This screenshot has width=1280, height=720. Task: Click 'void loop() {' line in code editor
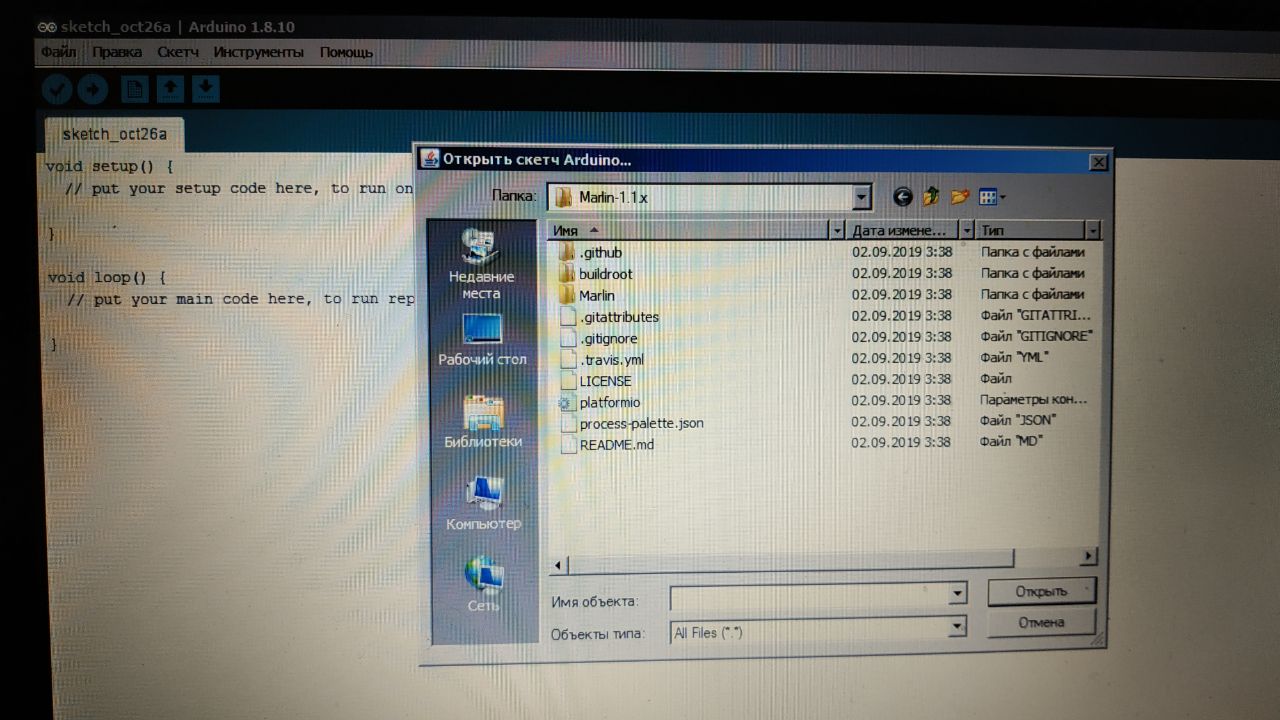pyautogui.click(x=107, y=277)
